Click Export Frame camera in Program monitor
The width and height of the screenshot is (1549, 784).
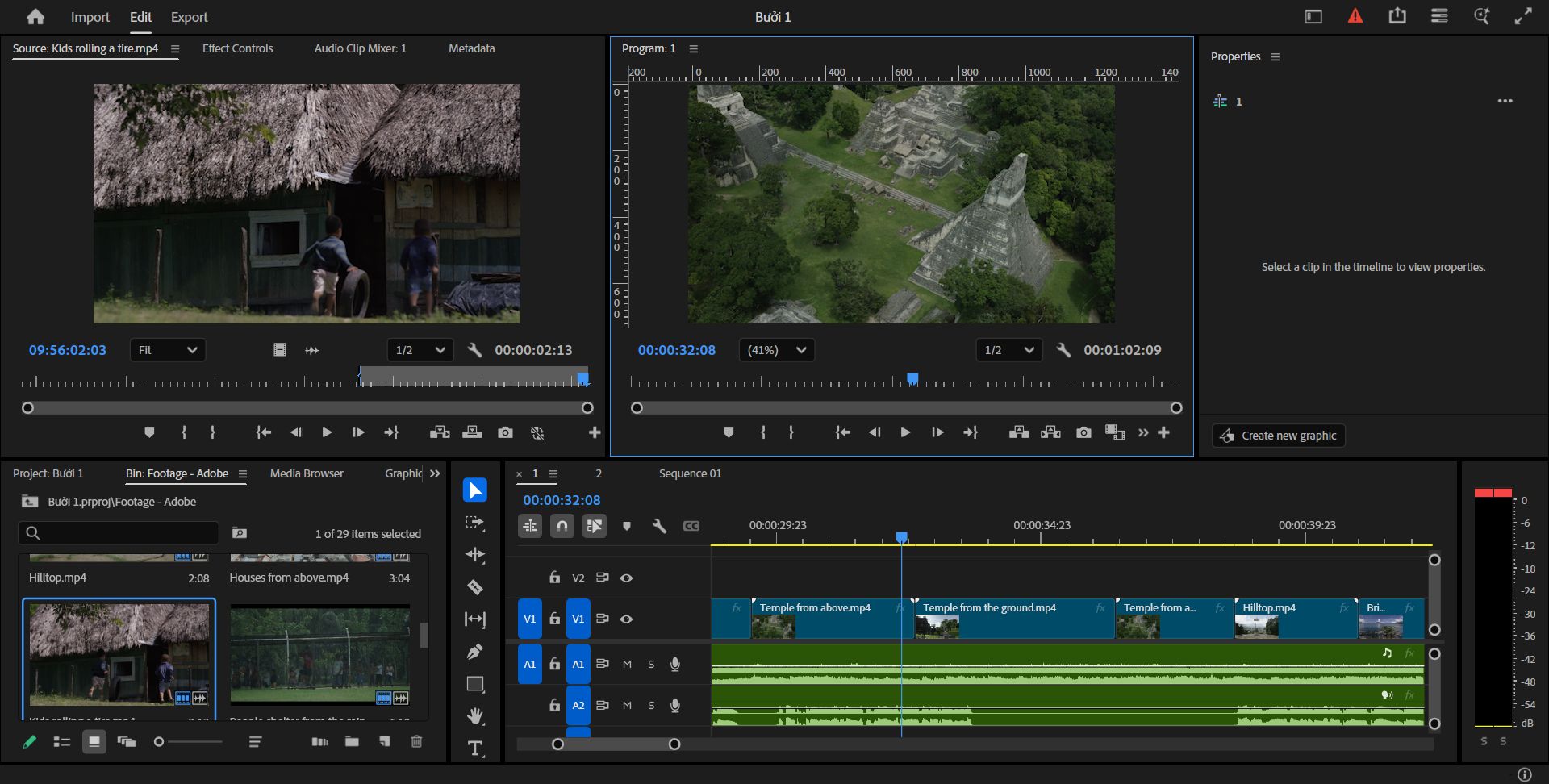pyautogui.click(x=1083, y=432)
